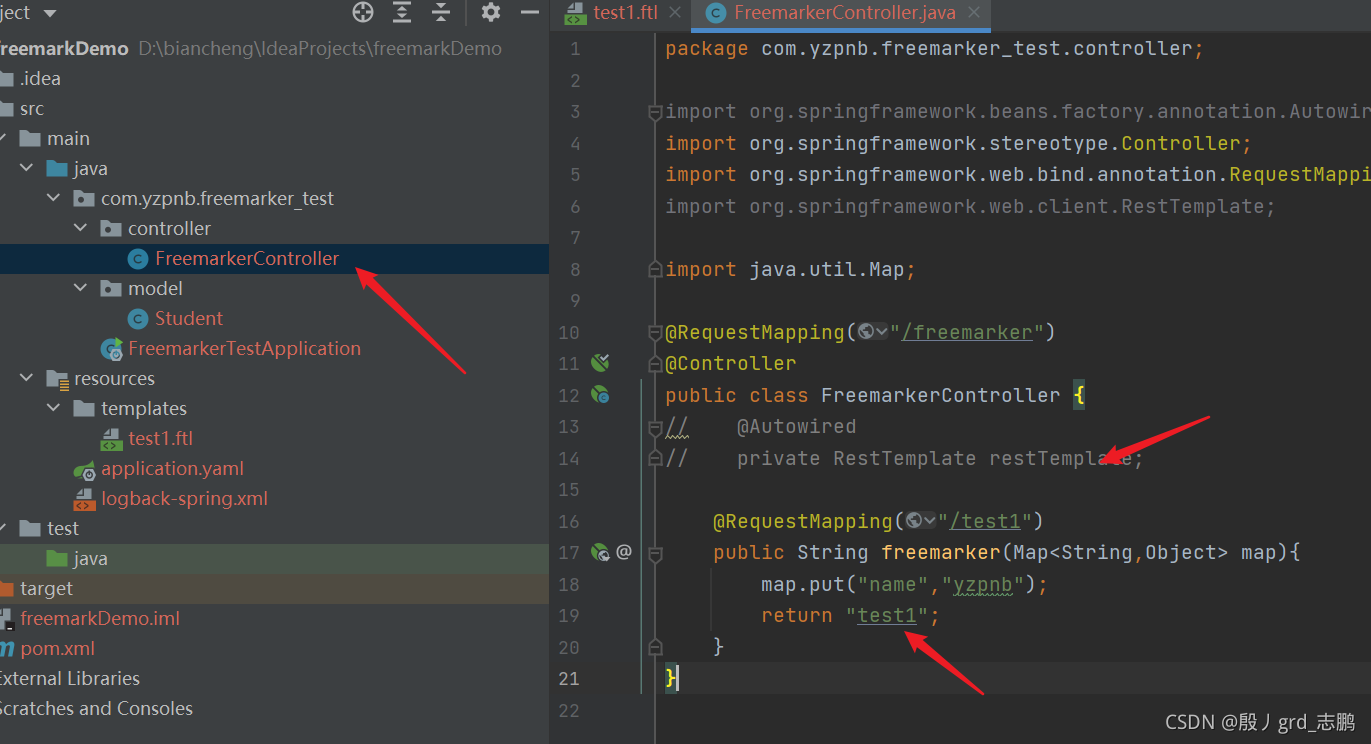
Task: Collapse the com.yzpnb.freemarker_test package
Action: tap(54, 199)
